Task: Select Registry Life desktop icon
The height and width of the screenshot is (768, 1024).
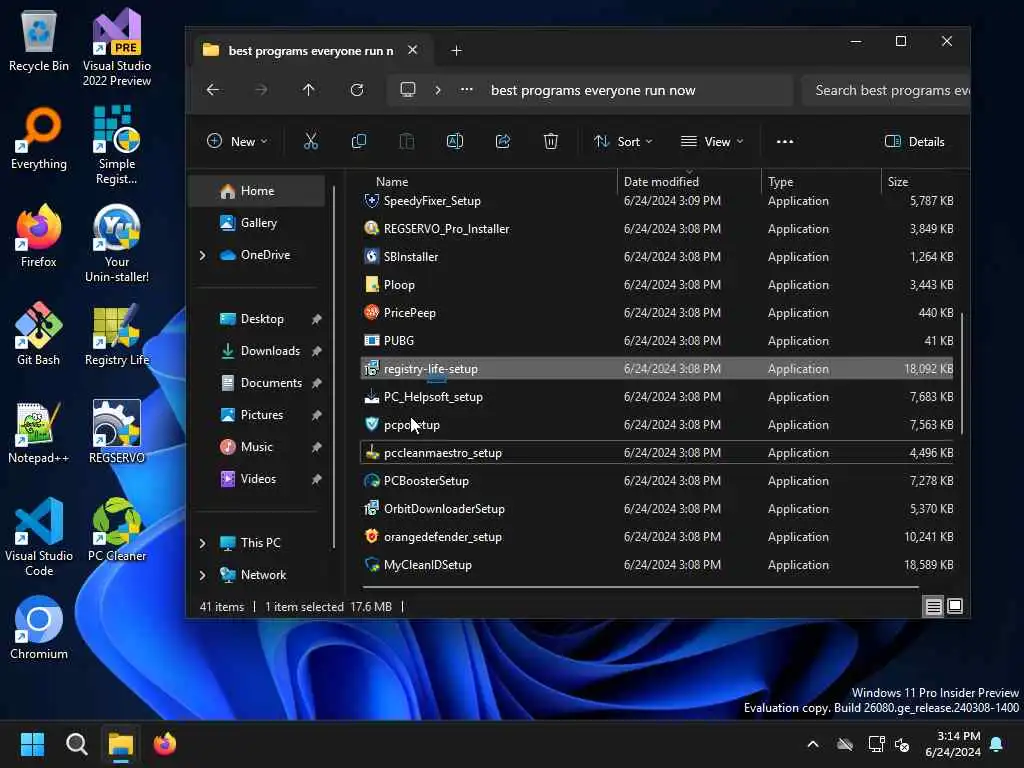Action: coord(117,334)
